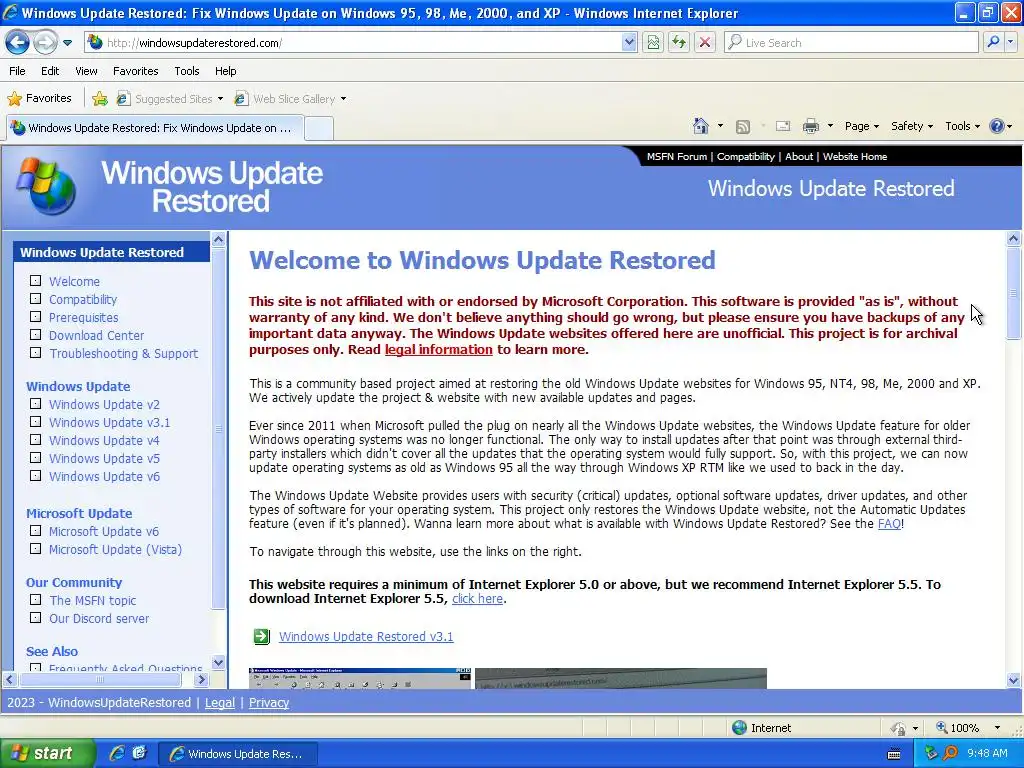Screen dimensions: 1024x768
Task: Select the Windows Update Restored tab
Action: 155,128
